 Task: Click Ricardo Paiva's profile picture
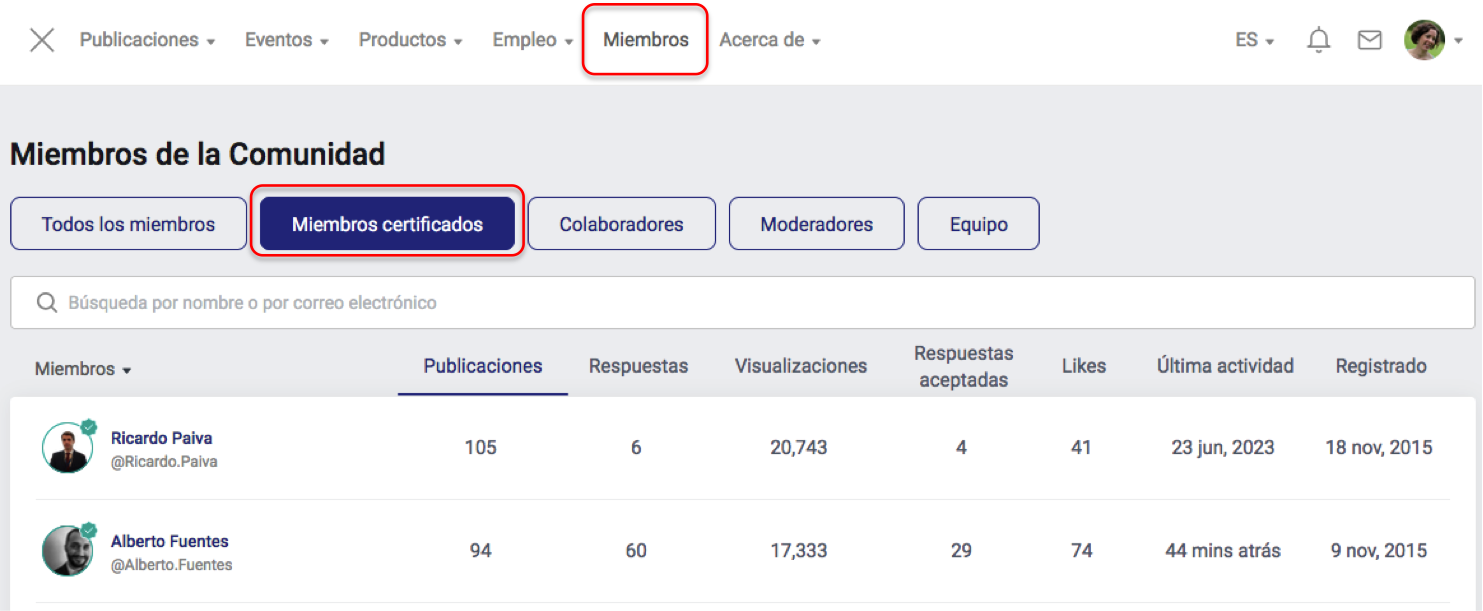(67, 448)
